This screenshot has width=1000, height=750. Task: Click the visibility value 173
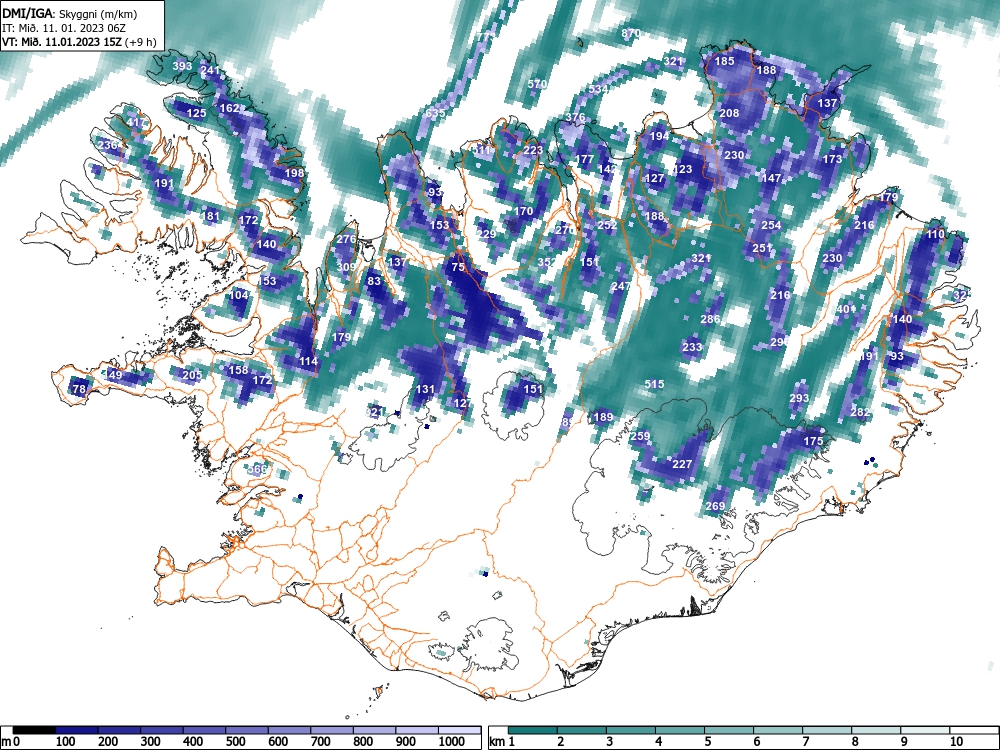[832, 159]
